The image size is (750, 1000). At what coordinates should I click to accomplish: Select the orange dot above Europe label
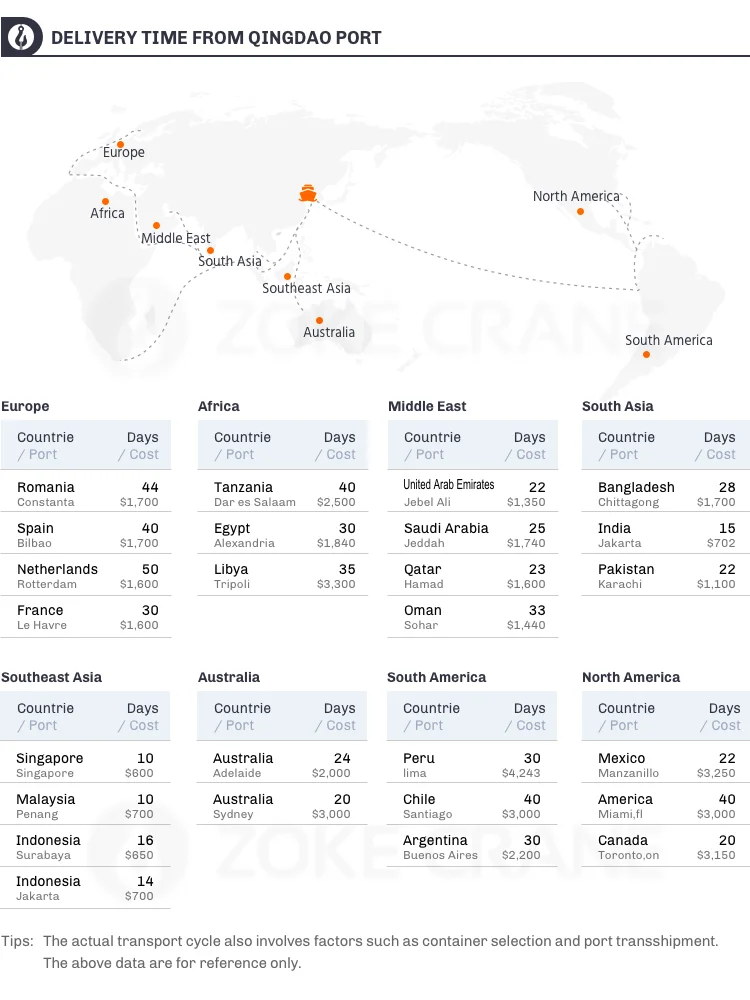(120, 144)
